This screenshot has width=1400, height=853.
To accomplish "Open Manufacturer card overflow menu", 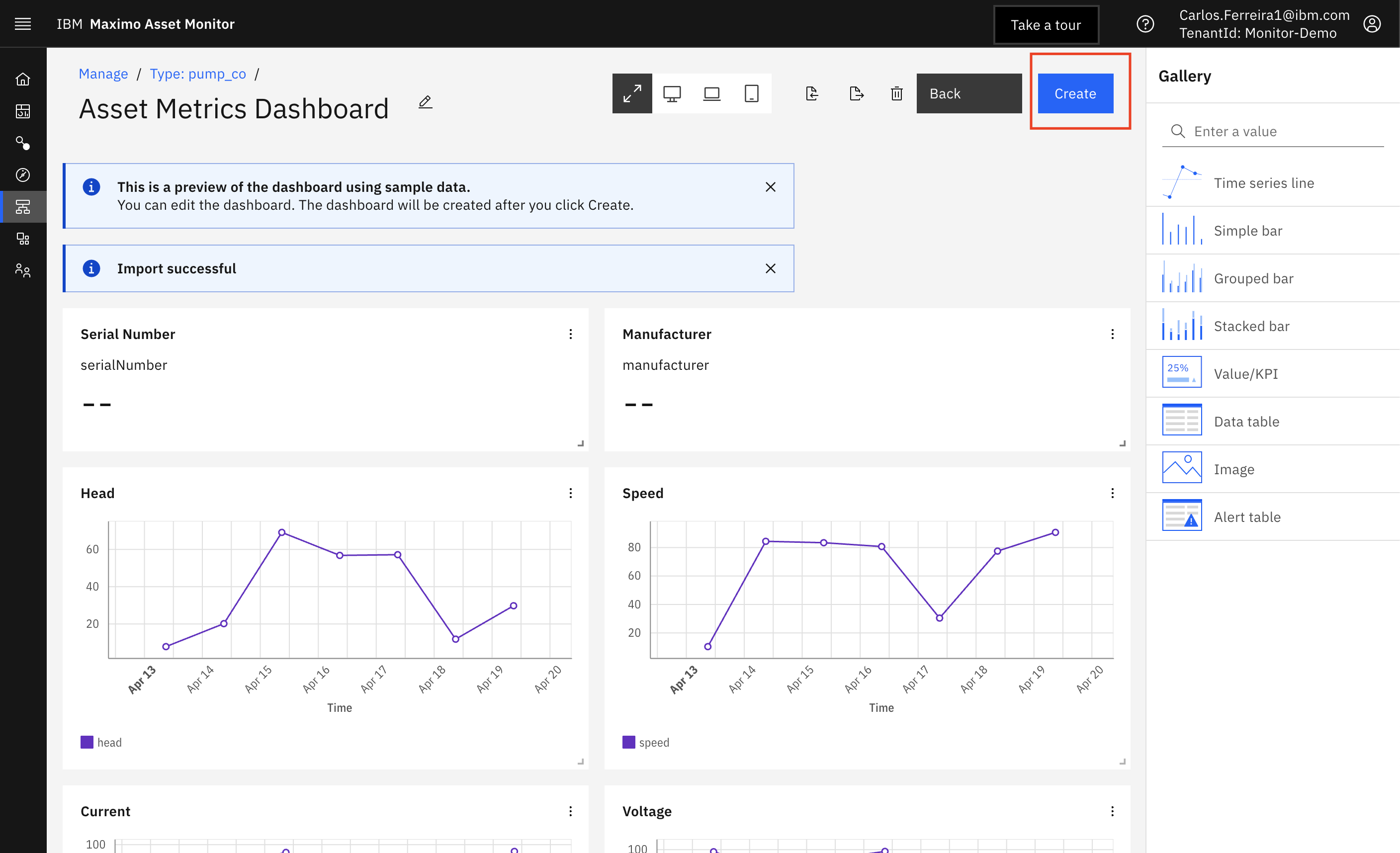I will (x=1112, y=334).
